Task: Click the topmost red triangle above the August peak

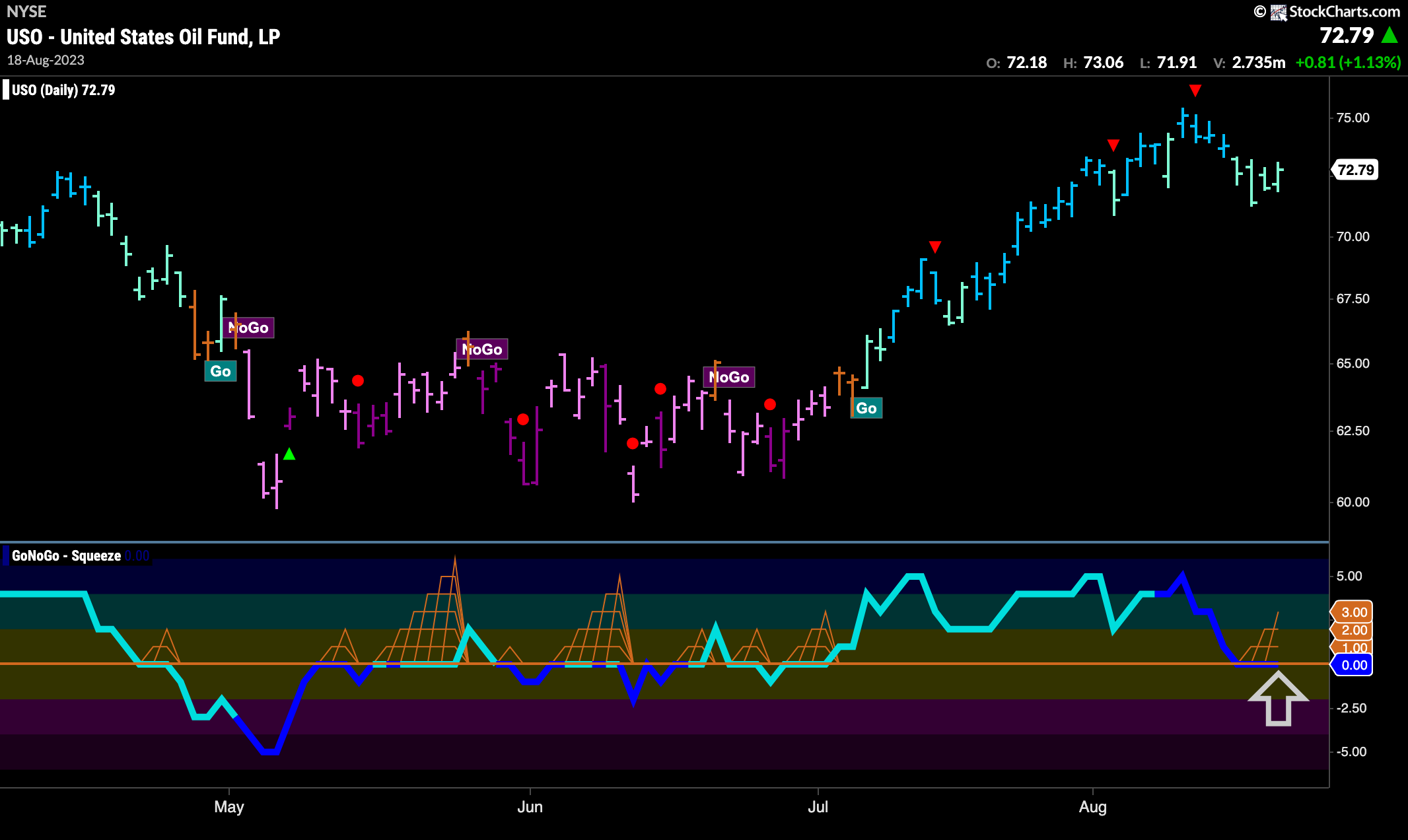Action: [x=1195, y=90]
